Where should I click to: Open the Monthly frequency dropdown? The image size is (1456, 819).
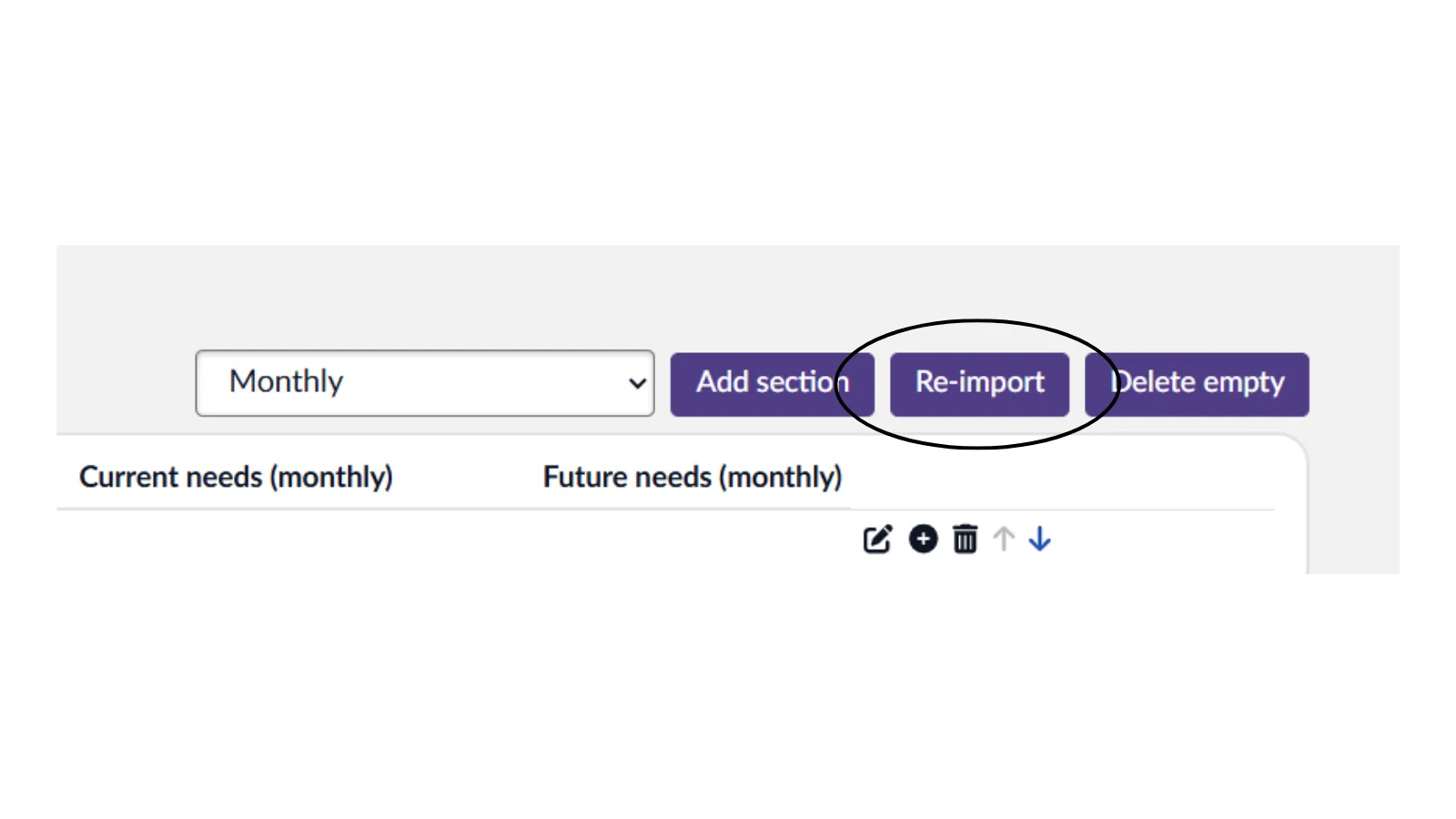pyautogui.click(x=424, y=383)
